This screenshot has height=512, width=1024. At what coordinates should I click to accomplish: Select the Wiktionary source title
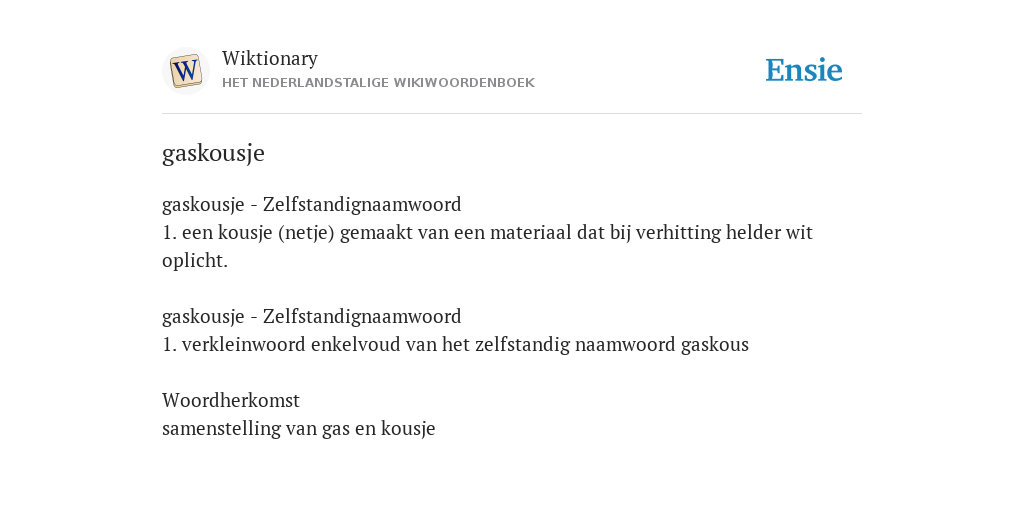tap(270, 58)
